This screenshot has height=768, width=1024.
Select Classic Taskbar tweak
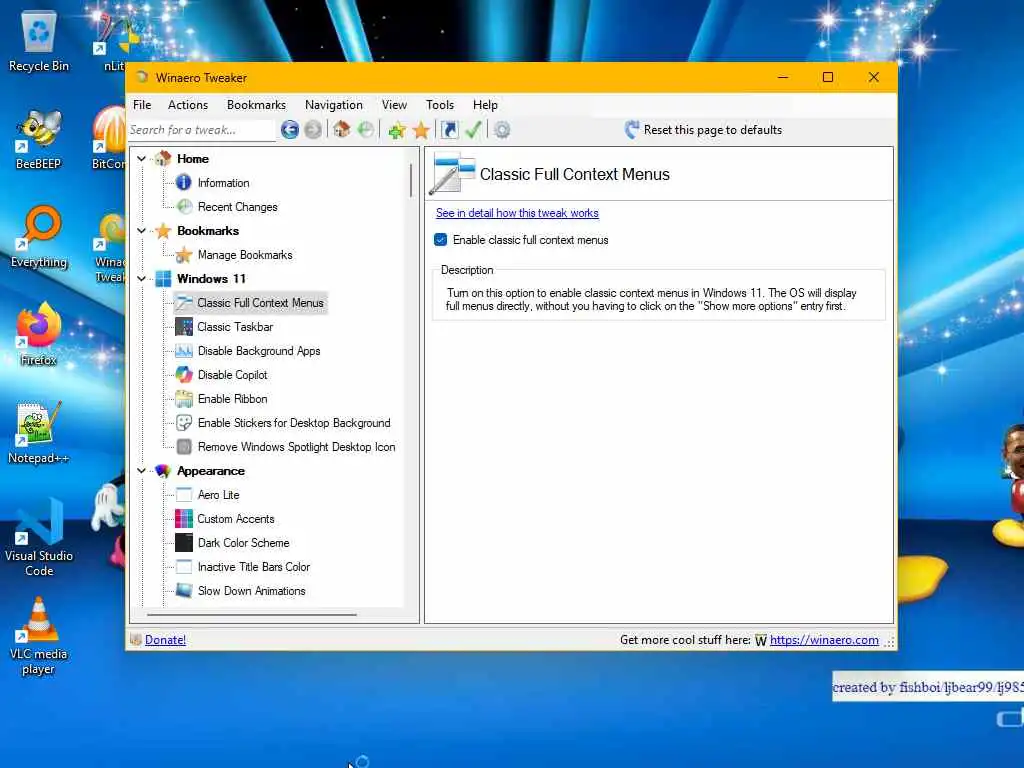click(x=235, y=327)
